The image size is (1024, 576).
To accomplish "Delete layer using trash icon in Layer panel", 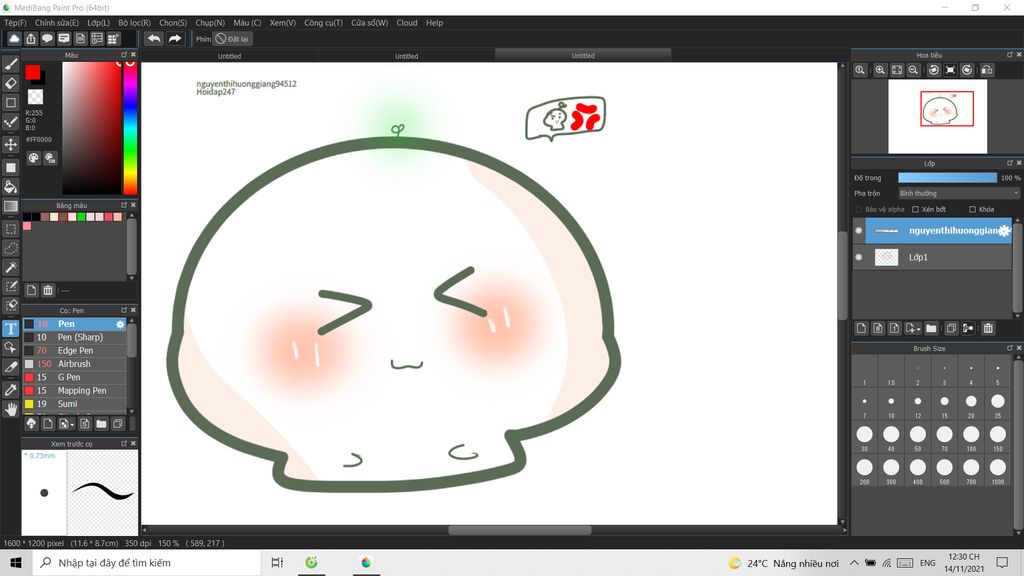I will point(988,328).
